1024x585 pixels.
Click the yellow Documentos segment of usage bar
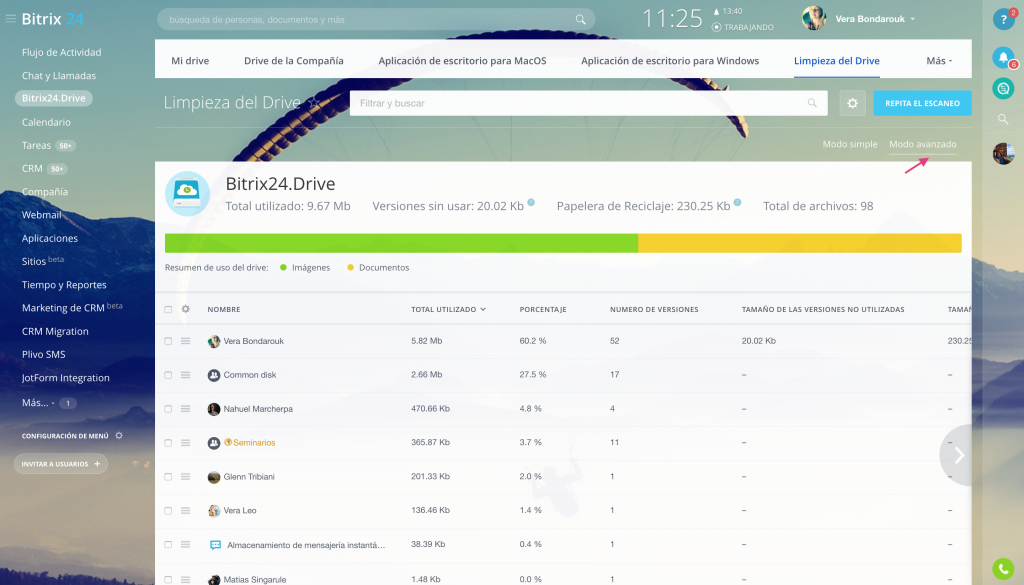(799, 243)
